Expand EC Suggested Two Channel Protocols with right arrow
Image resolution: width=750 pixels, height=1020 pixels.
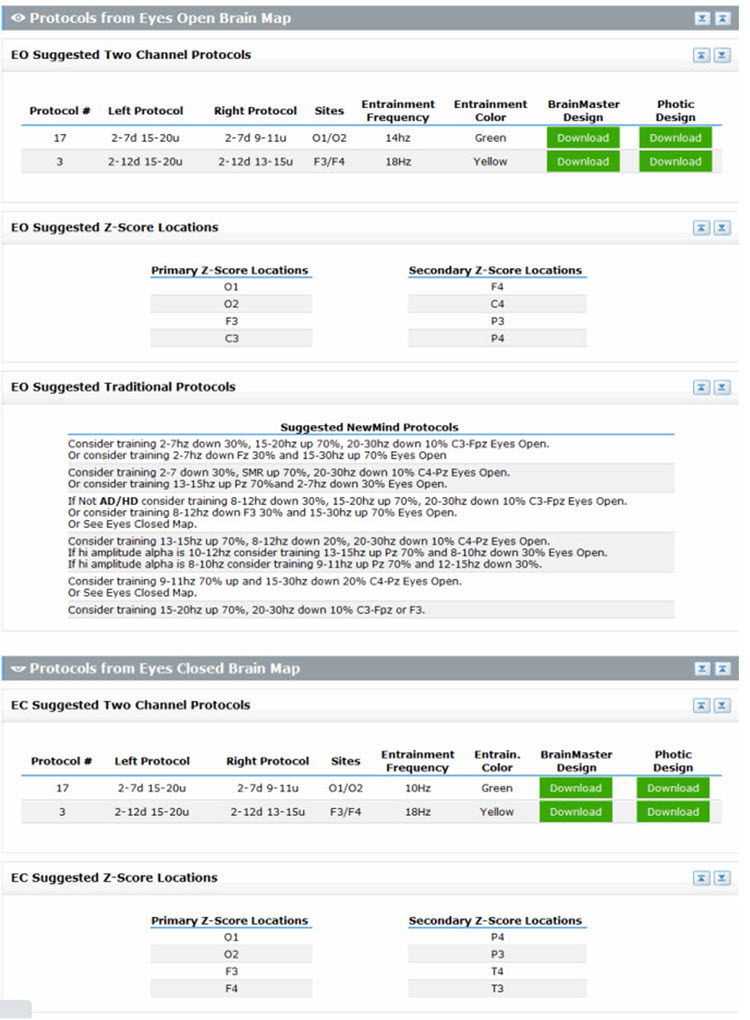(x=722, y=706)
